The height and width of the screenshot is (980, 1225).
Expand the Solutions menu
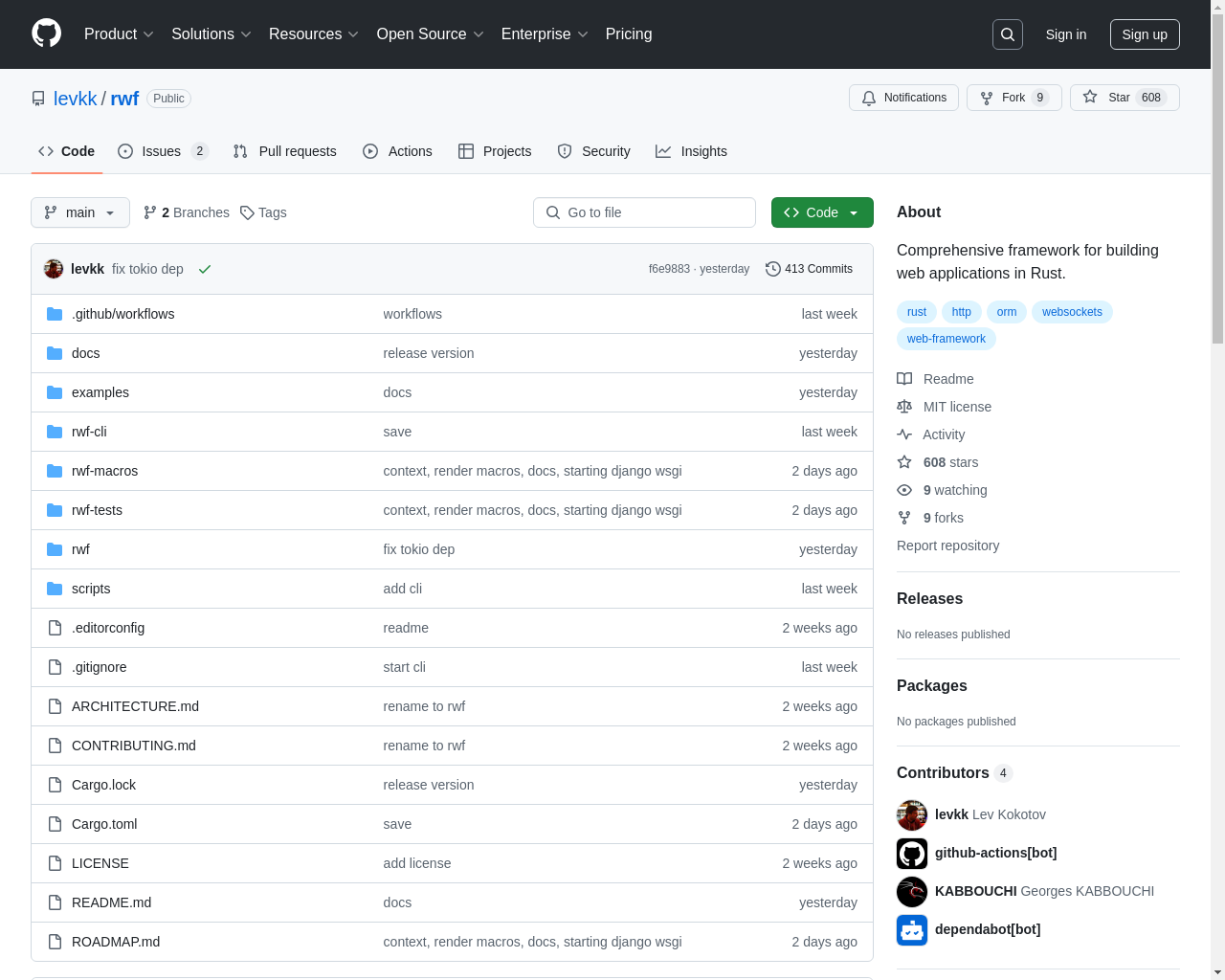coord(212,34)
